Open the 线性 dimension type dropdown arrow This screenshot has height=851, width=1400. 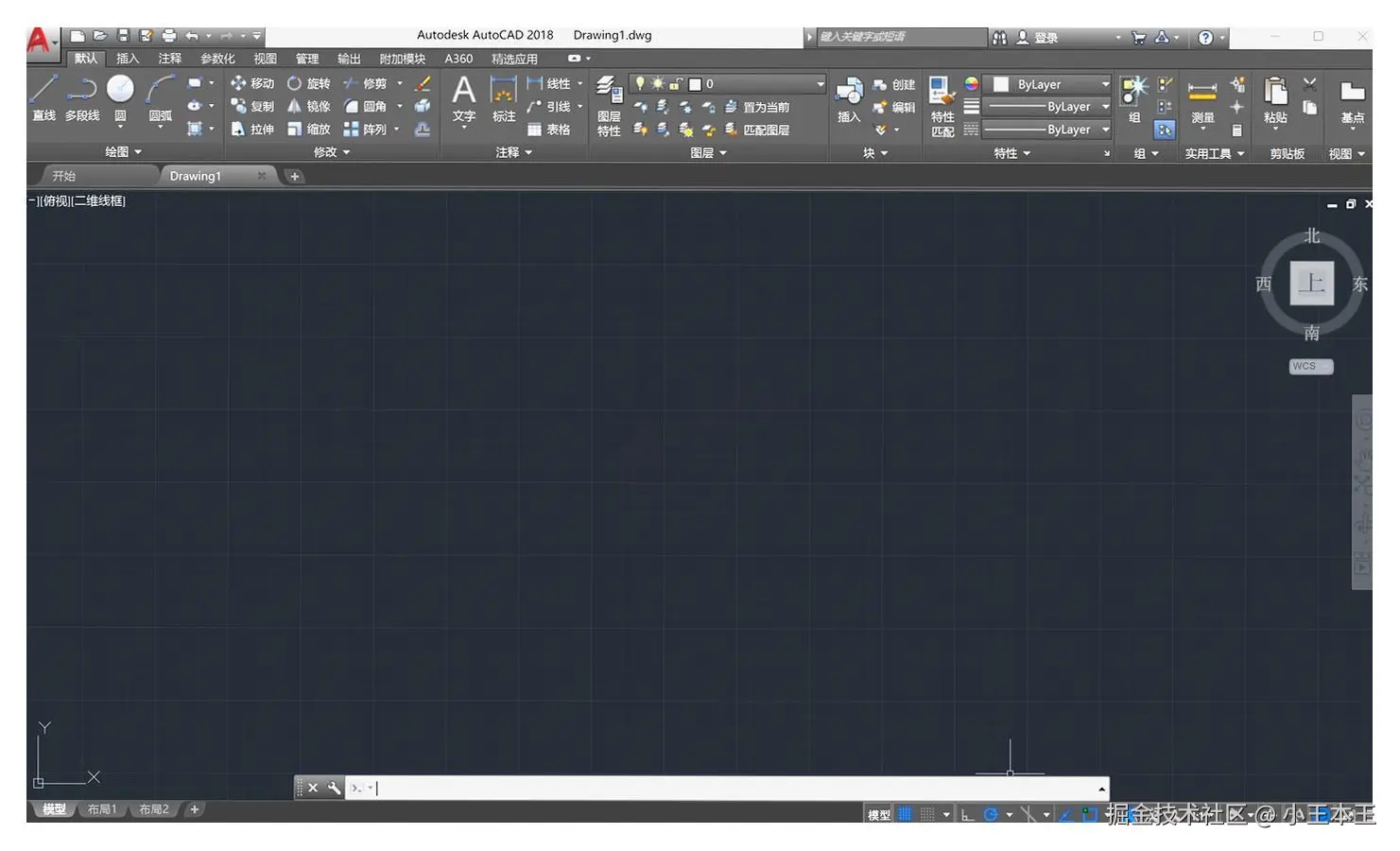[580, 83]
